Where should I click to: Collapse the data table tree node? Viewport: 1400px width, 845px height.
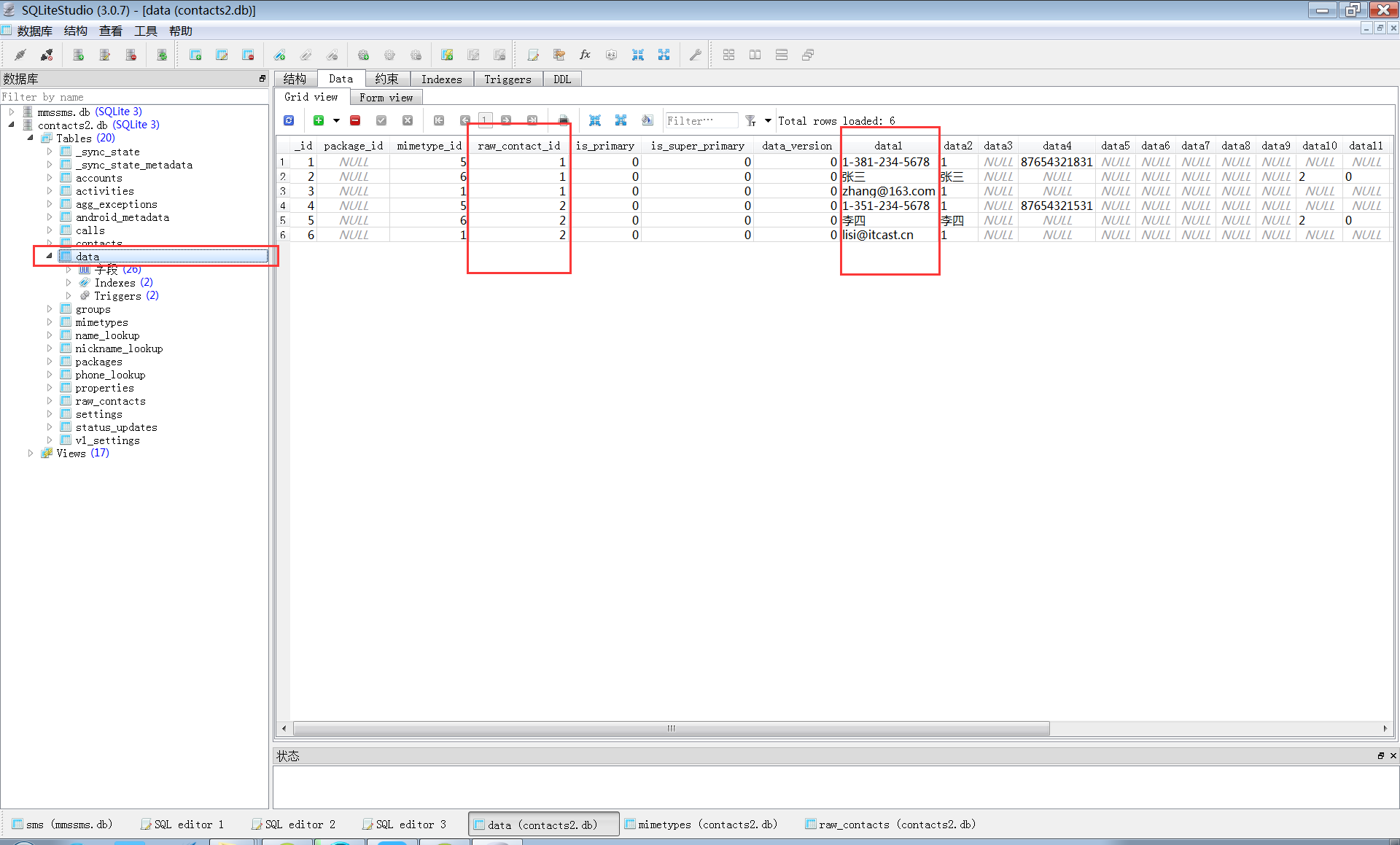pos(49,256)
